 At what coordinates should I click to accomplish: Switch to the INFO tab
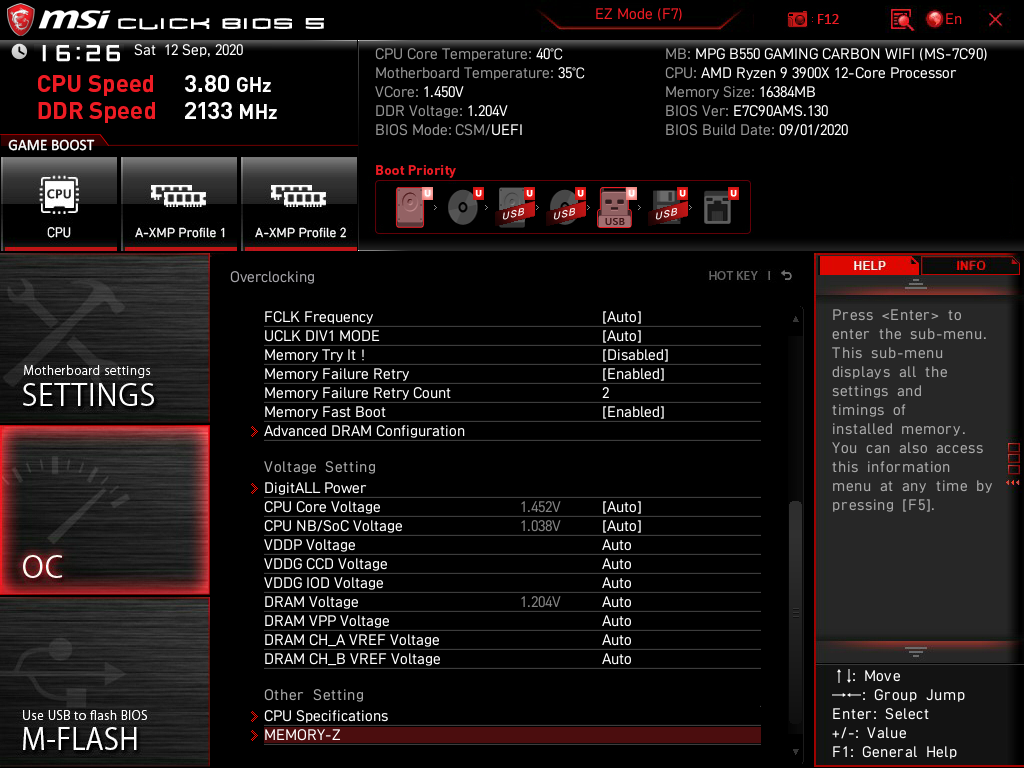pos(970,266)
